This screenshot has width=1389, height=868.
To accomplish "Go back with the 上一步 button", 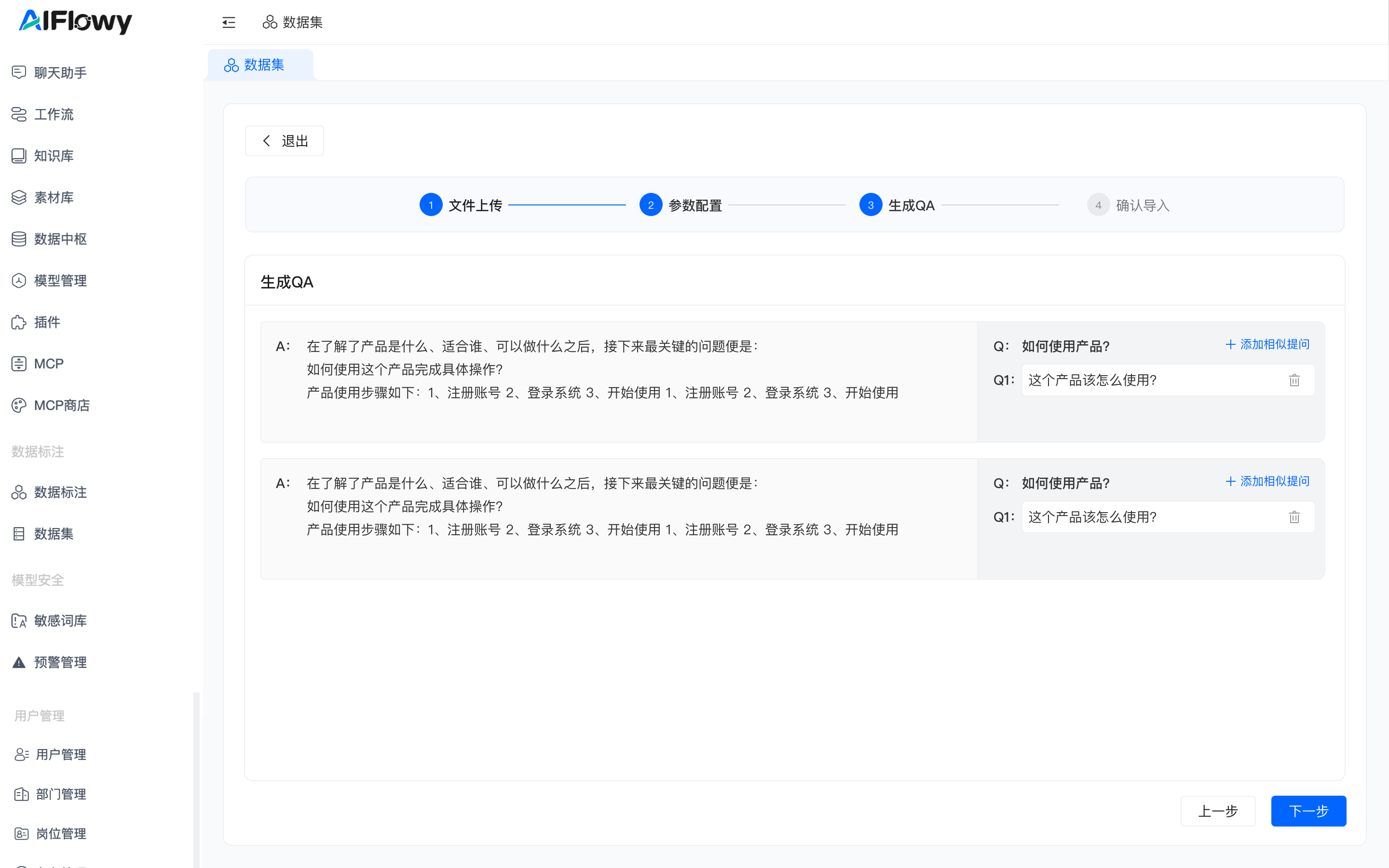I will 1217,811.
